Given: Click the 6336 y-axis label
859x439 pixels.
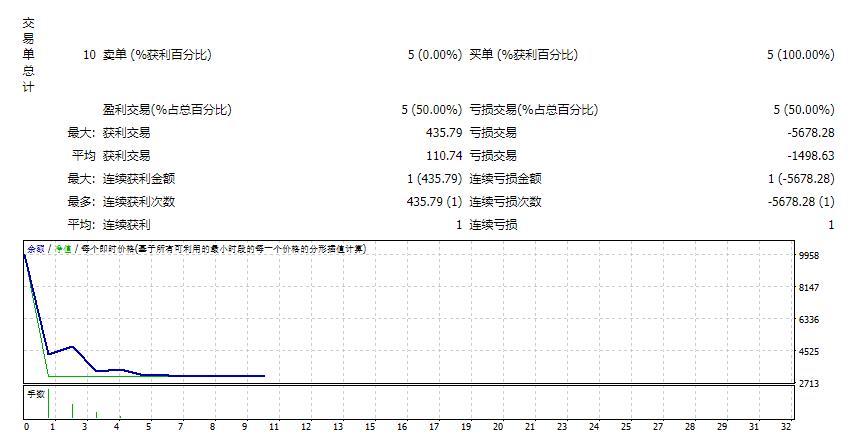Looking at the screenshot, I should pyautogui.click(x=809, y=320).
